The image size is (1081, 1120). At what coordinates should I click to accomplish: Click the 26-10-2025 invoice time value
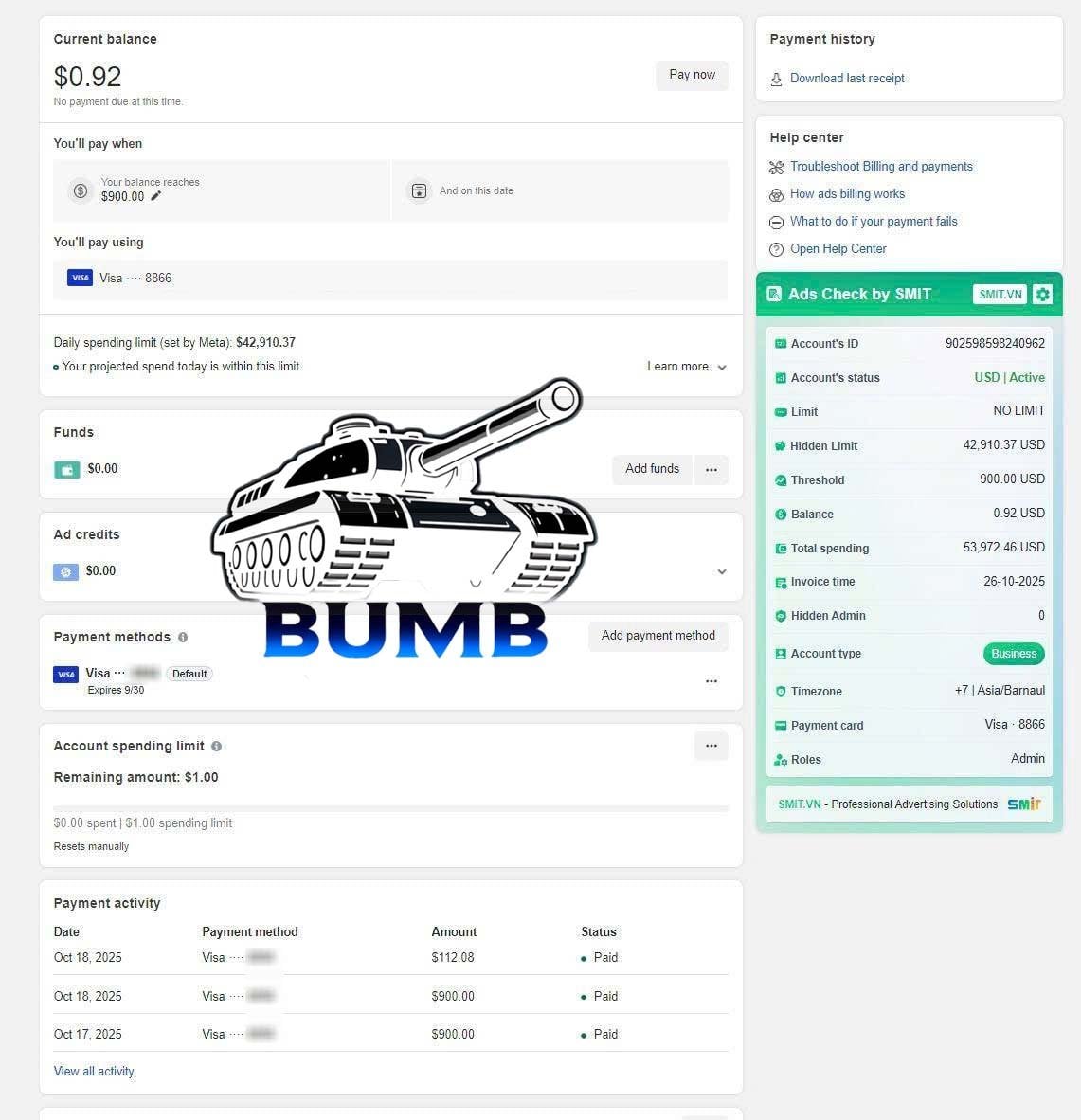pyautogui.click(x=1014, y=582)
